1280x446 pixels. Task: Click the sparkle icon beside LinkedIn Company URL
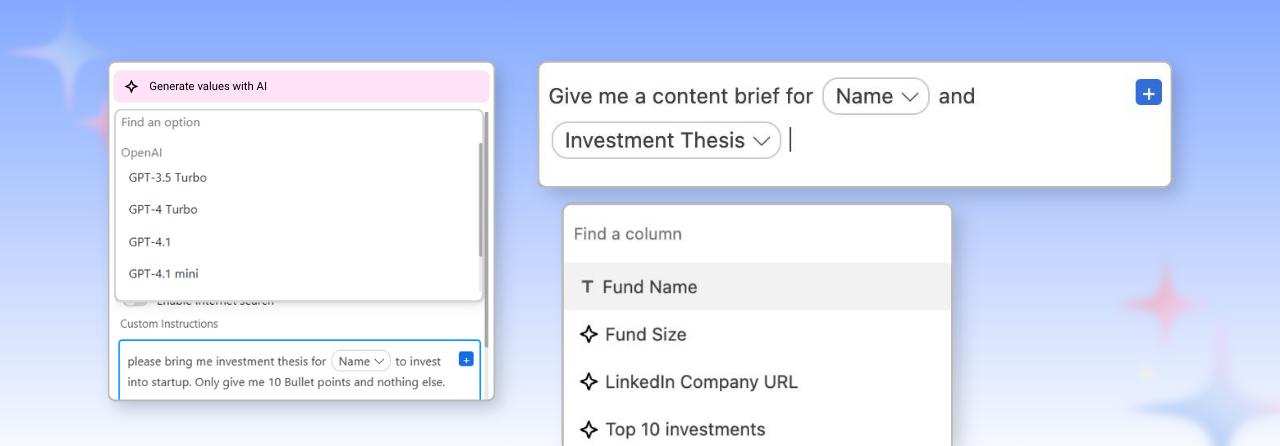(589, 382)
